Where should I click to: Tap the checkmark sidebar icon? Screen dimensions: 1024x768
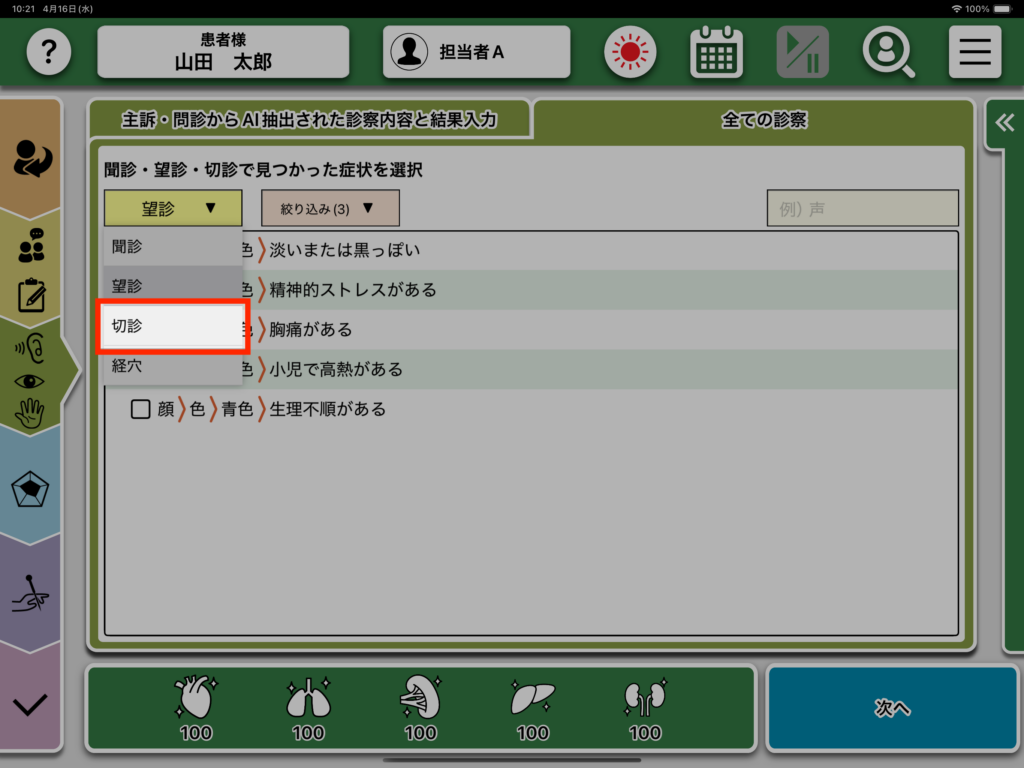pyautogui.click(x=30, y=704)
